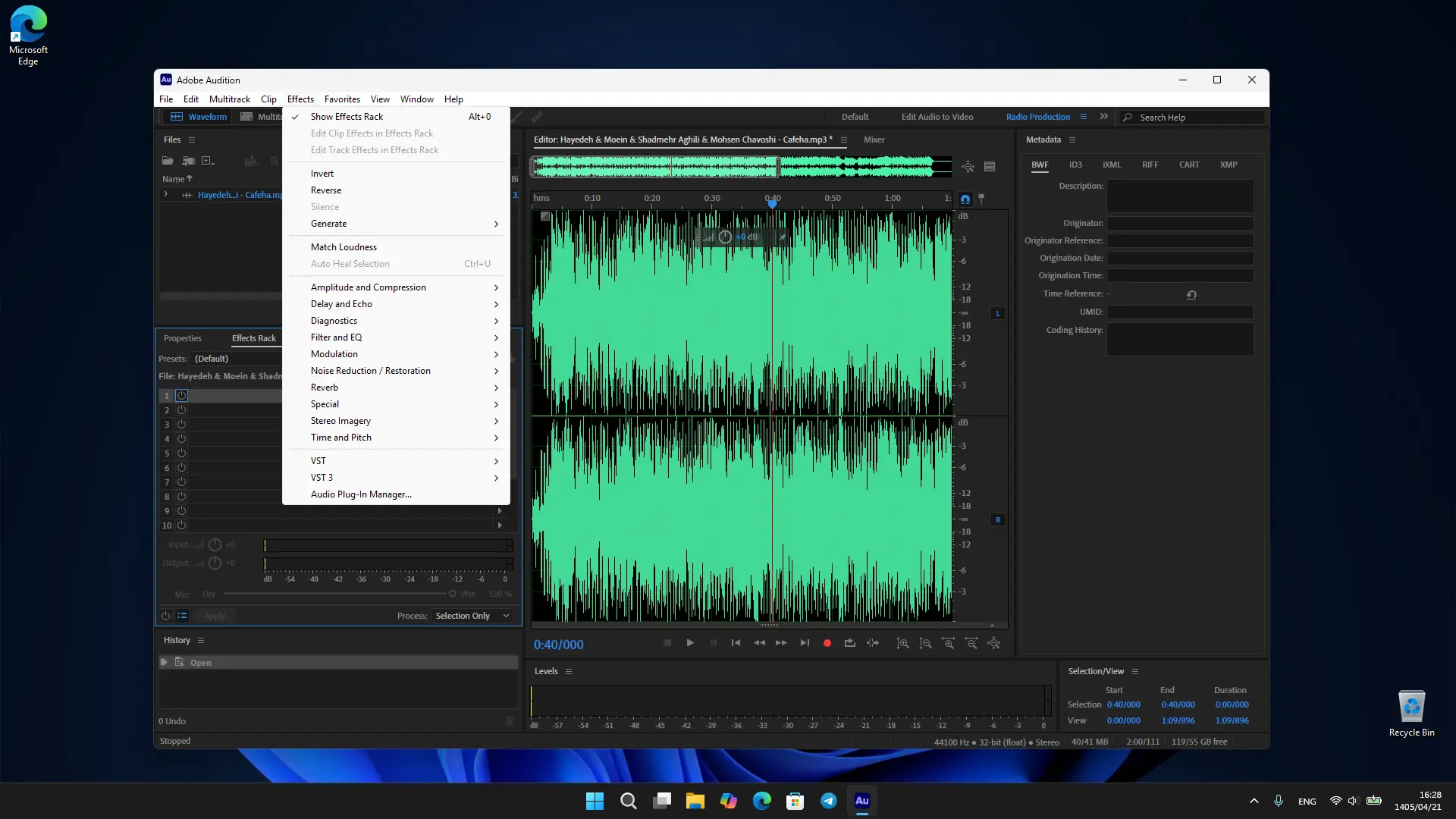The height and width of the screenshot is (819, 1456).
Task: Click the Open File folder icon
Action: pos(168,161)
